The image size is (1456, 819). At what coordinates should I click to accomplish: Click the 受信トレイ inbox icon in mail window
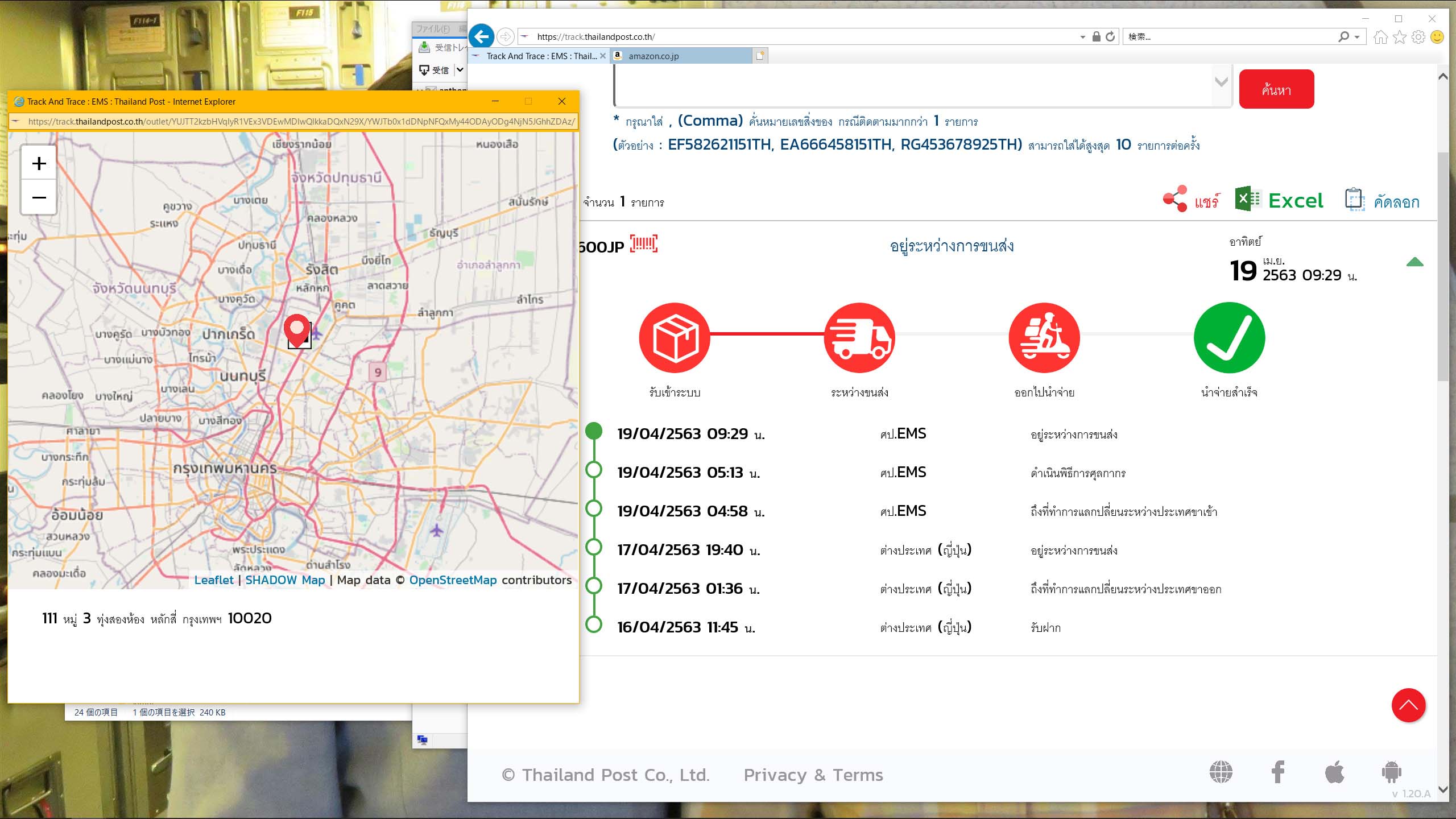click(x=424, y=47)
